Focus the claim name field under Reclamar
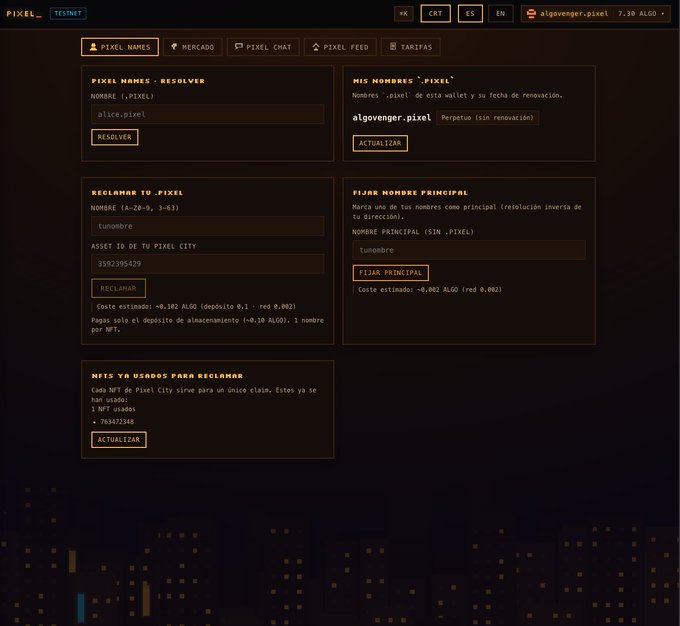Image resolution: width=680 pixels, height=626 pixels. 207,226
